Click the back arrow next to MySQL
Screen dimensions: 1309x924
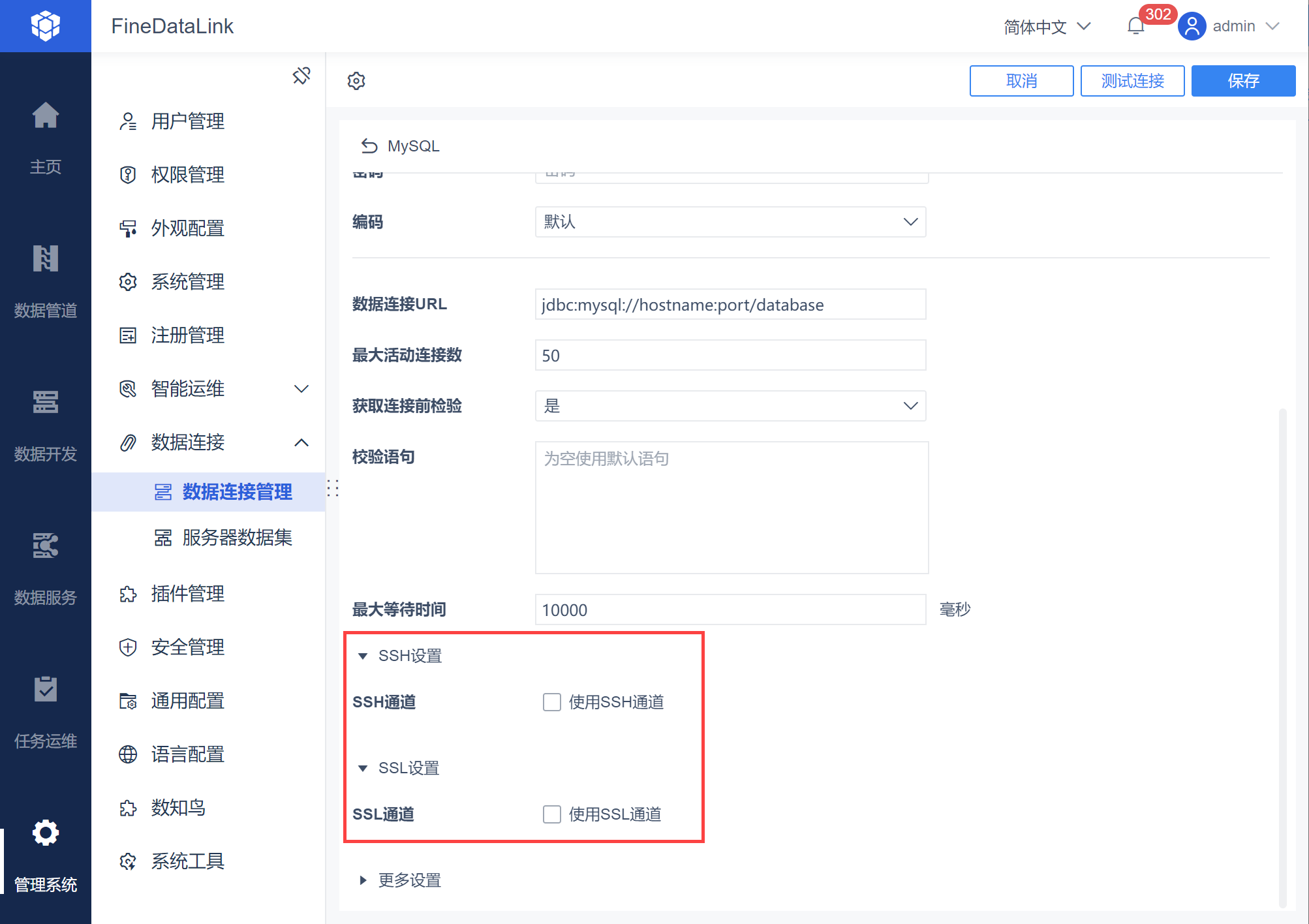coord(369,146)
